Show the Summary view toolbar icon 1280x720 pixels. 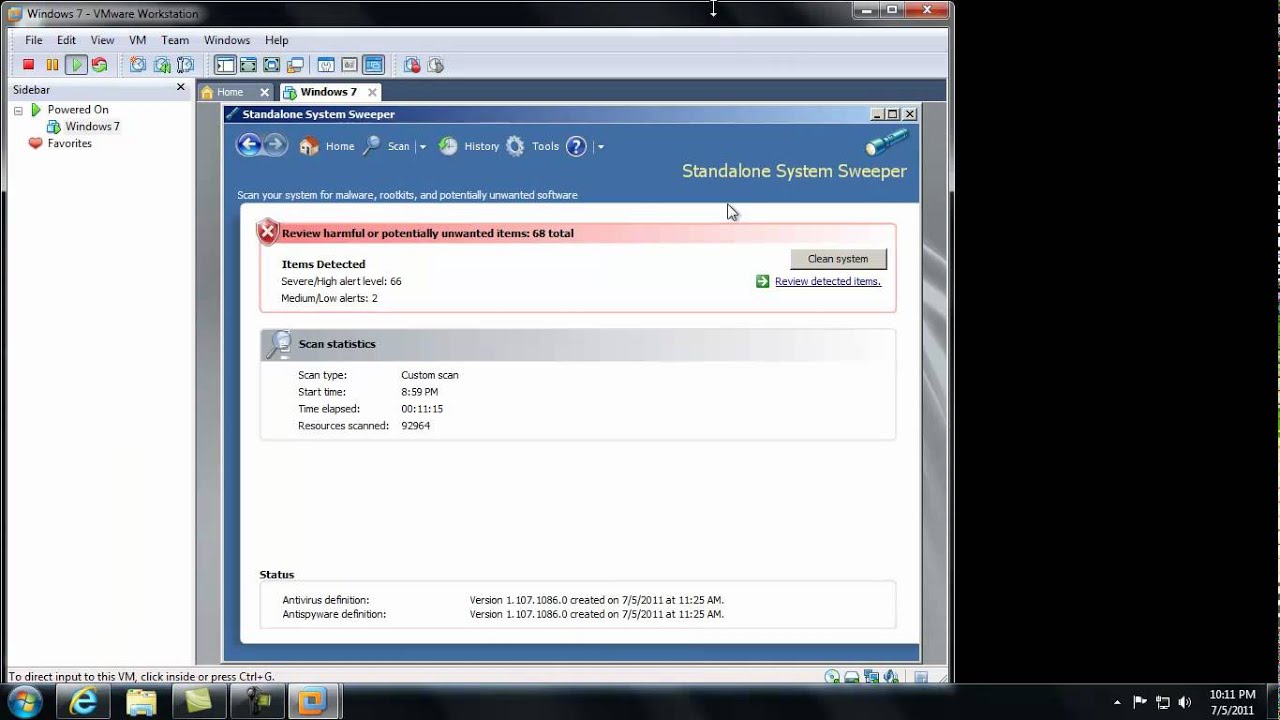pyautogui.click(x=326, y=65)
